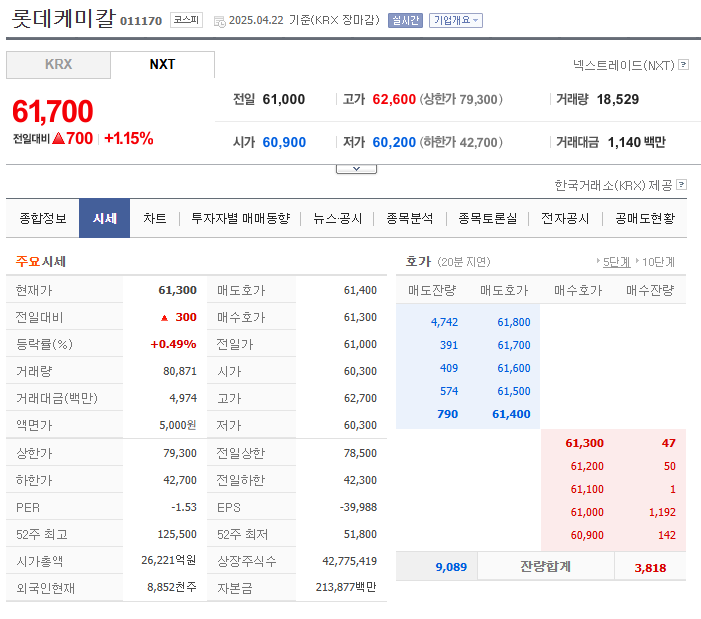Viewport: 701px width, 619px height.
Task: Click the 거래량 value 18,529
Action: point(618,99)
